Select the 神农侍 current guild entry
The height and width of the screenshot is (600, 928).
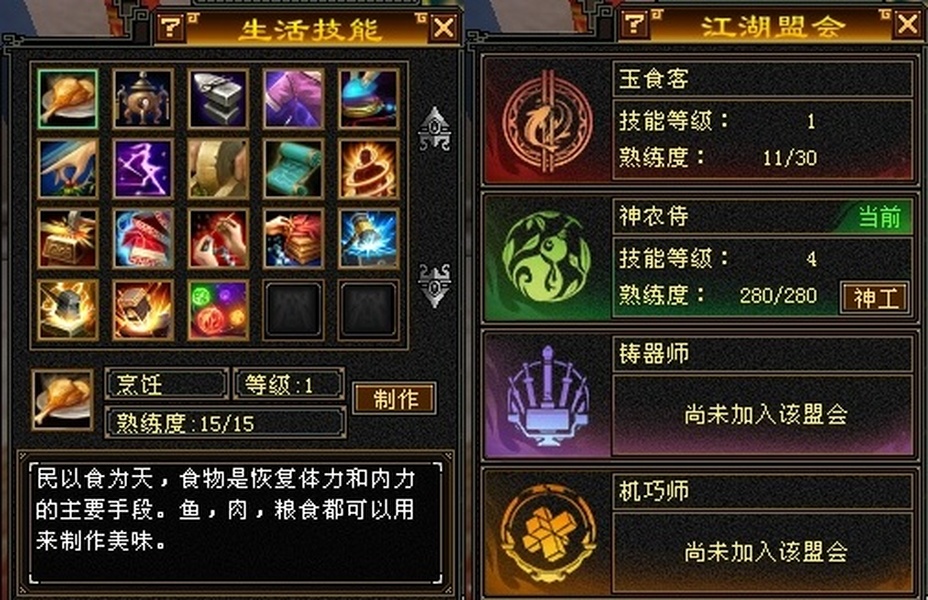(699, 258)
